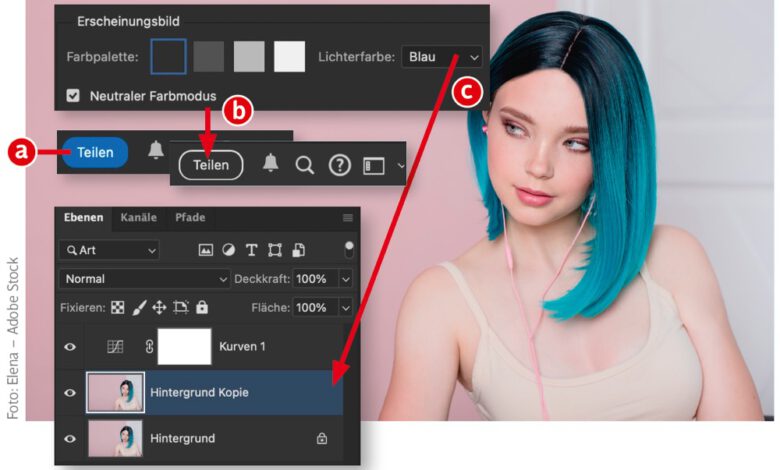
Task: Click the Hintergrund layer lock icon
Action: (322, 438)
